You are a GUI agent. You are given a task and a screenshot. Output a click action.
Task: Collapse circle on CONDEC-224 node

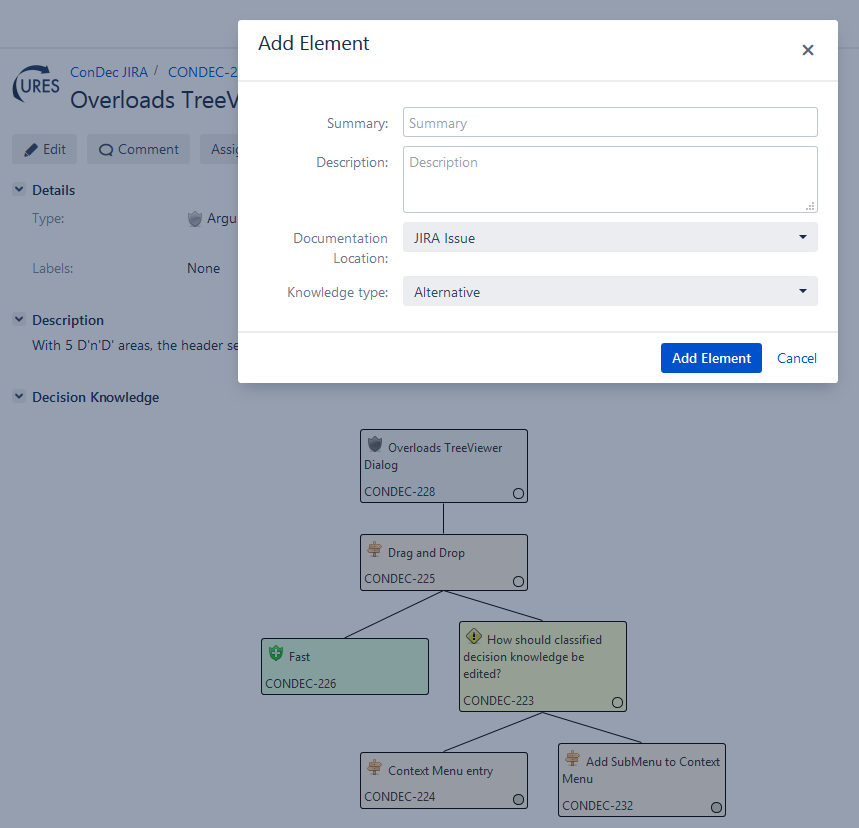(x=518, y=799)
